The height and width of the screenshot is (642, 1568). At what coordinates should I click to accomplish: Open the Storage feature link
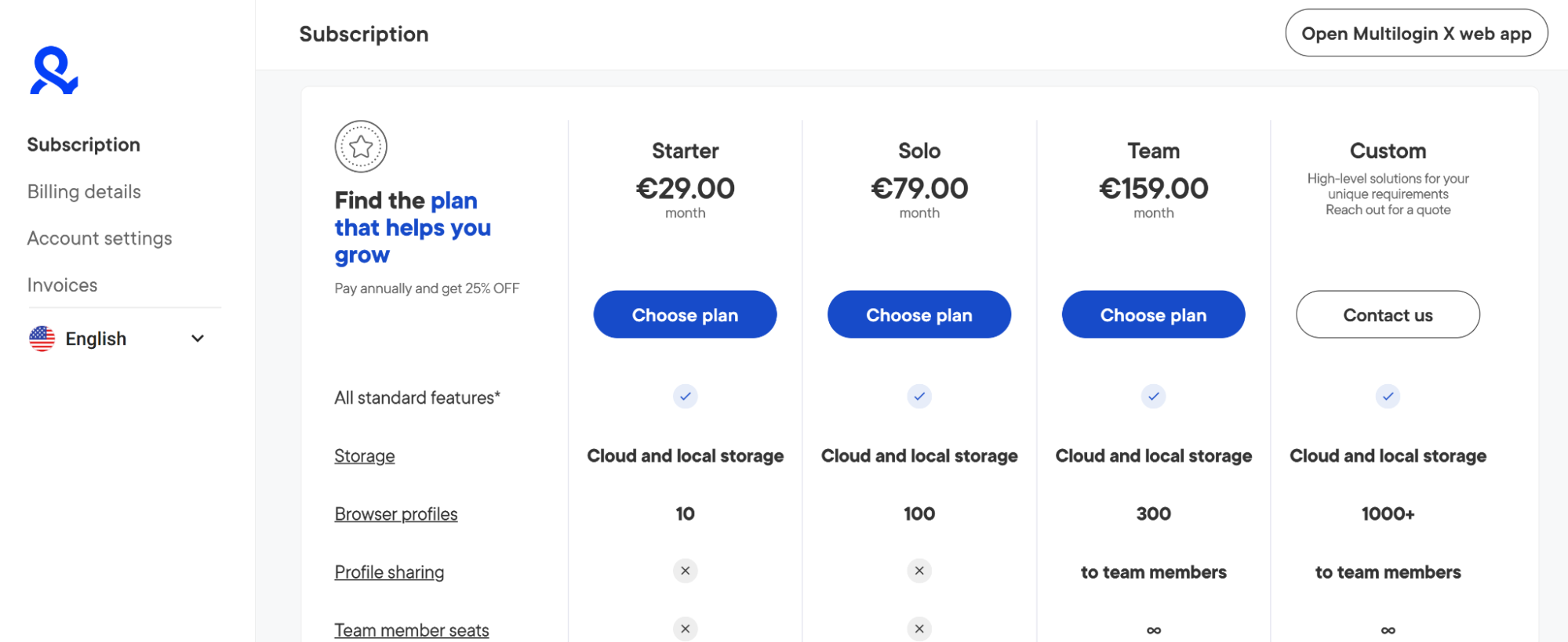pos(365,456)
